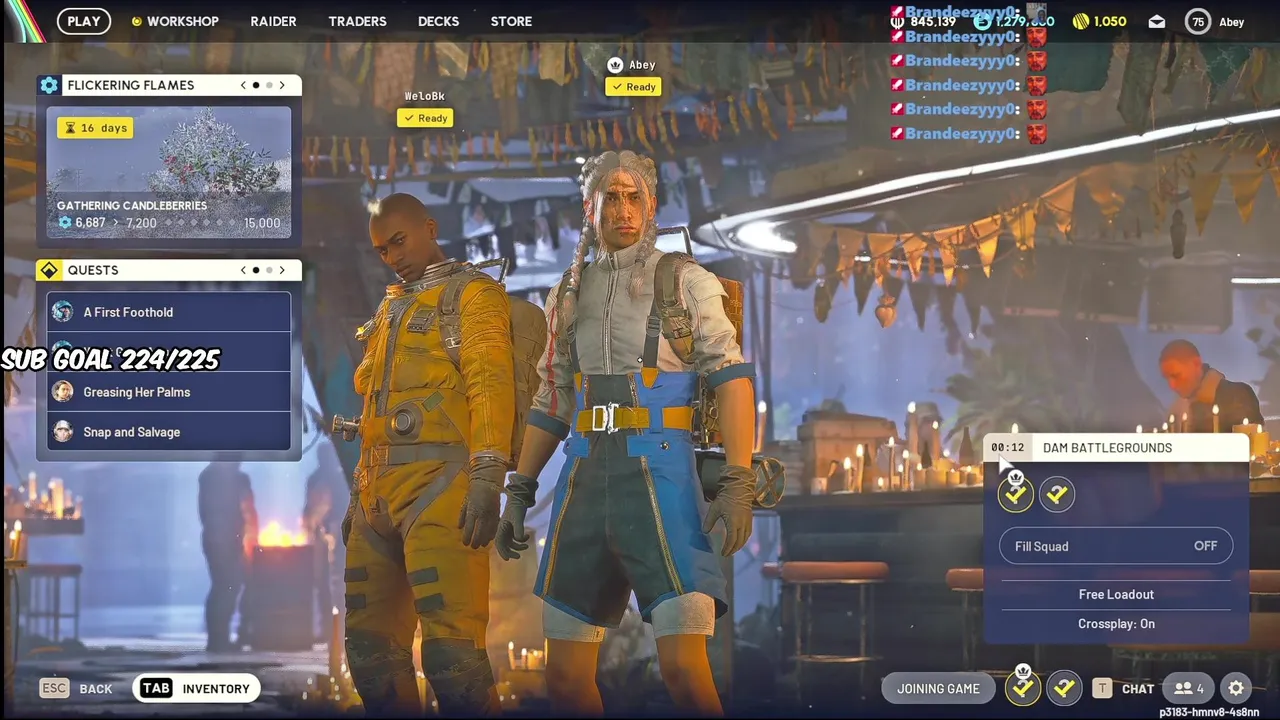Click the Greasing Her Palms quest portrait
This screenshot has width=1280, height=720.
point(63,392)
